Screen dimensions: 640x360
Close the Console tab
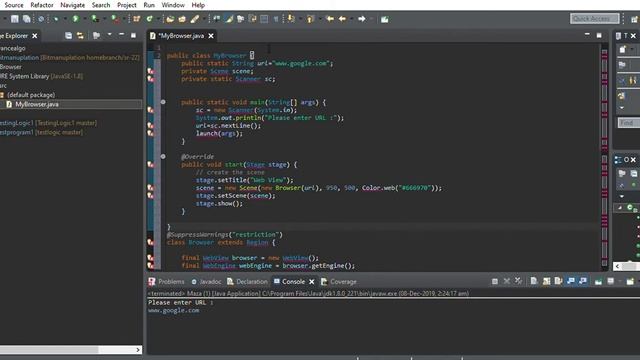(x=312, y=282)
